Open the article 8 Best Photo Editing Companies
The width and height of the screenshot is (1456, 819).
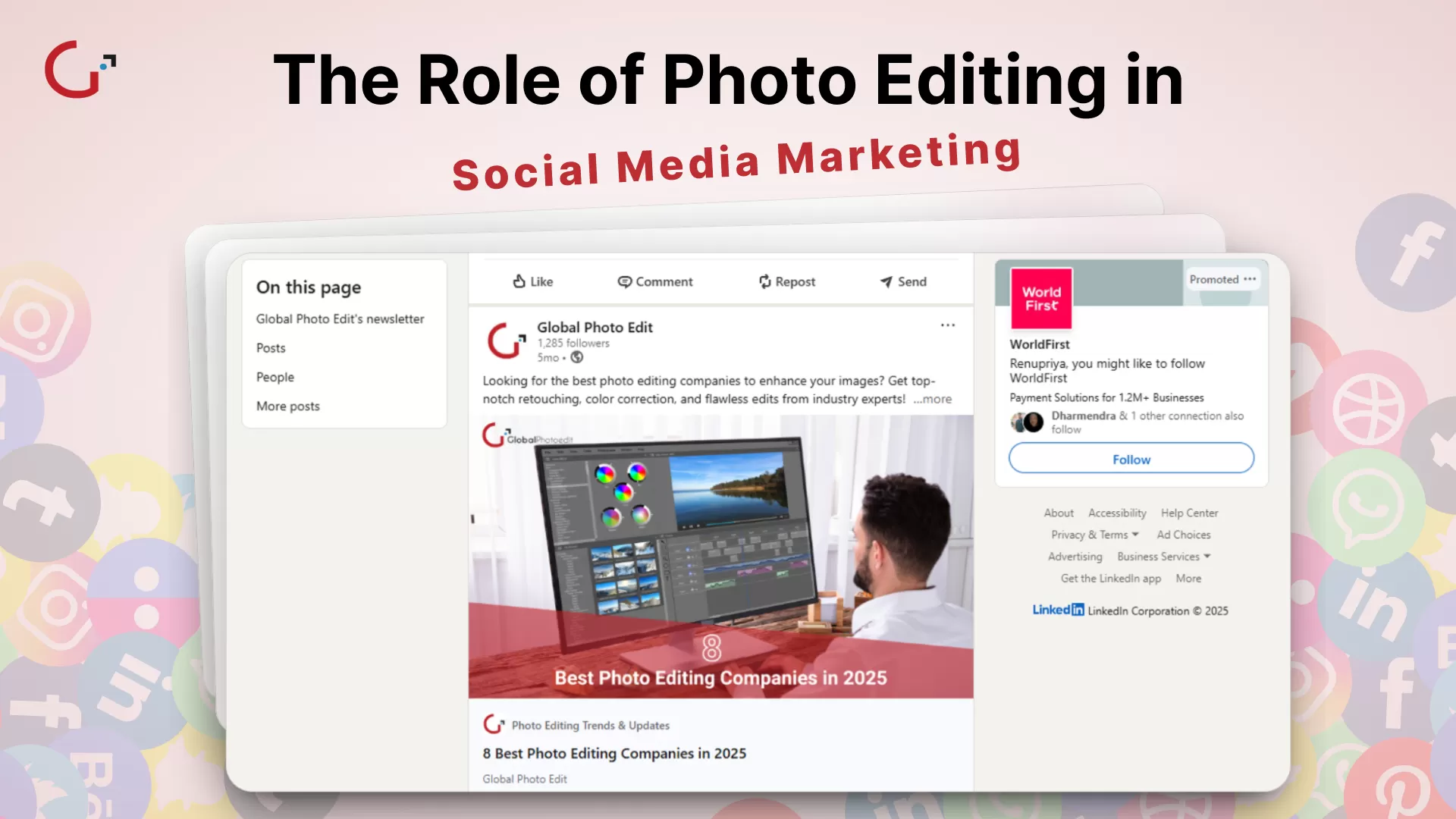tap(614, 753)
